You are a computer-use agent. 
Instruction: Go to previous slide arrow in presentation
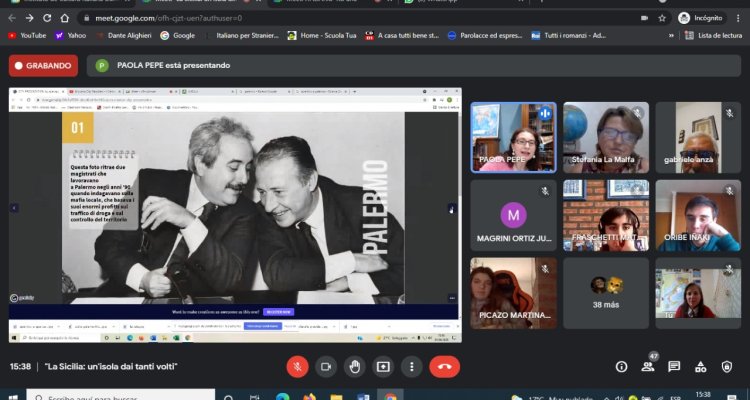(14, 208)
